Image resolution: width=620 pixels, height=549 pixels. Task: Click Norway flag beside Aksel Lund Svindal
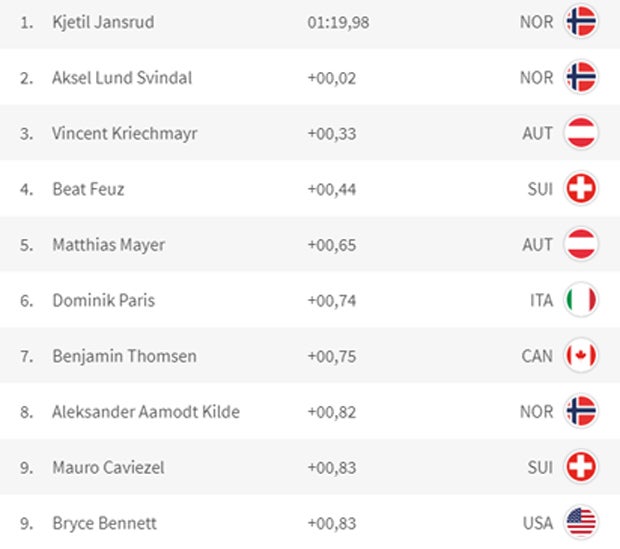click(580, 77)
